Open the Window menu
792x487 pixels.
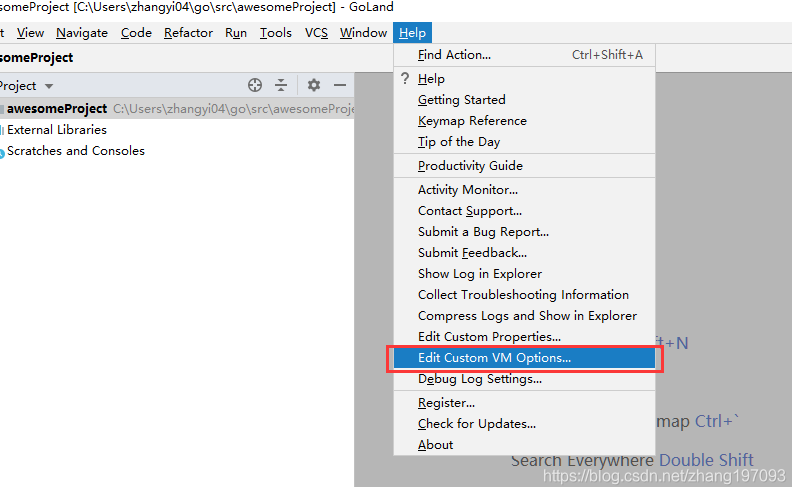363,33
